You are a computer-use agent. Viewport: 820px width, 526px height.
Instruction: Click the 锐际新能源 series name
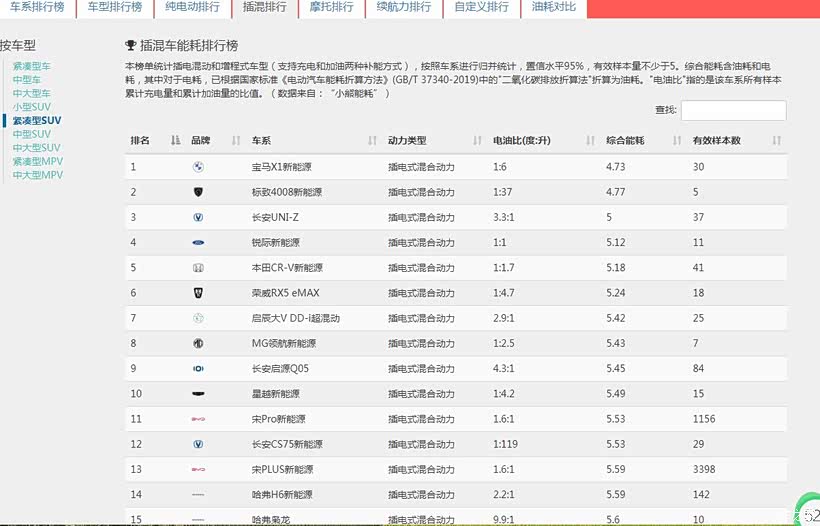coord(276,243)
